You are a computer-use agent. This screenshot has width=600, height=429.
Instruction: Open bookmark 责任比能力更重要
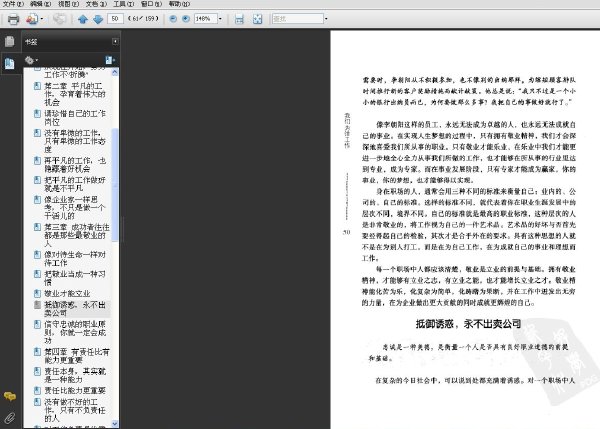(75, 391)
